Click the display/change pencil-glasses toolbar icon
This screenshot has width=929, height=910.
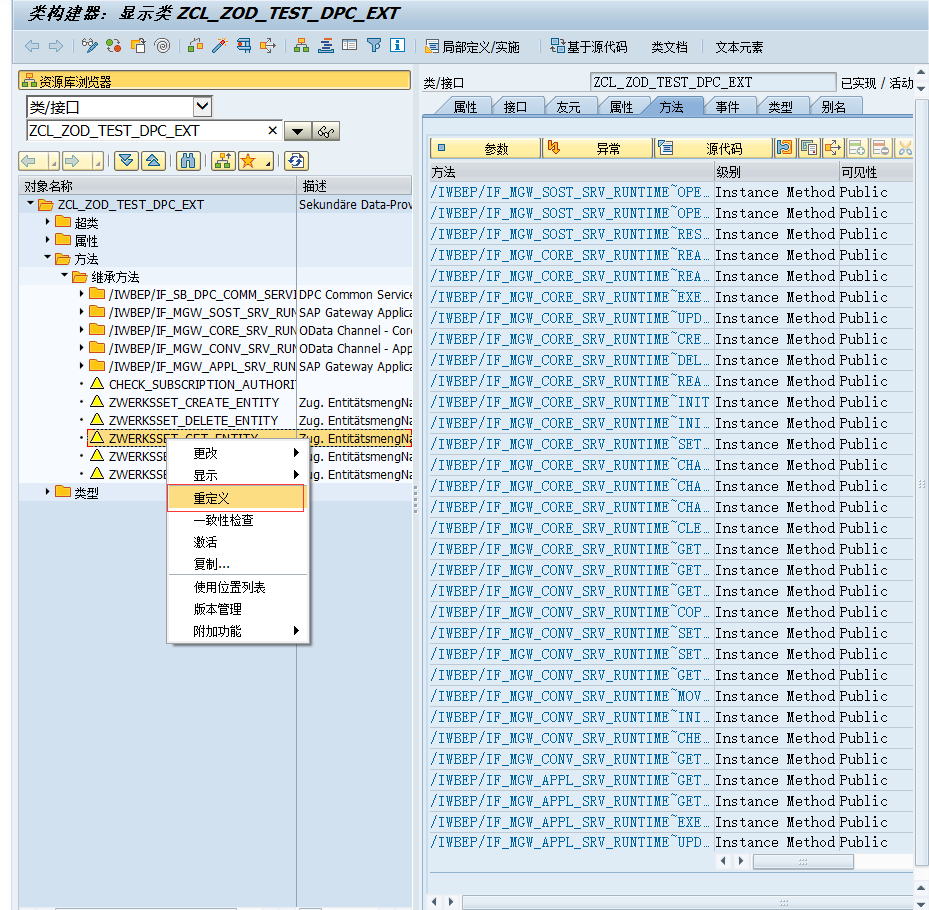[90, 46]
